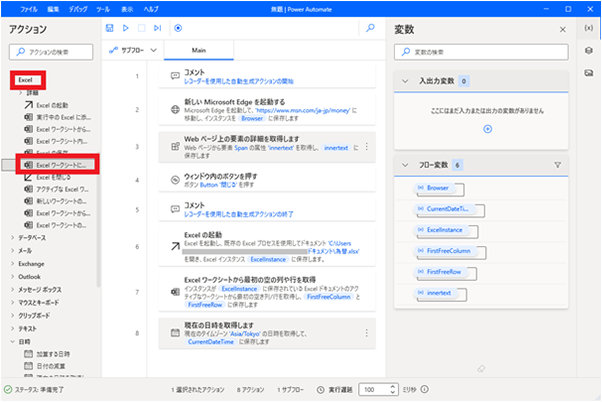Collapse the 日時 category
The width and height of the screenshot is (602, 402).
(13, 341)
